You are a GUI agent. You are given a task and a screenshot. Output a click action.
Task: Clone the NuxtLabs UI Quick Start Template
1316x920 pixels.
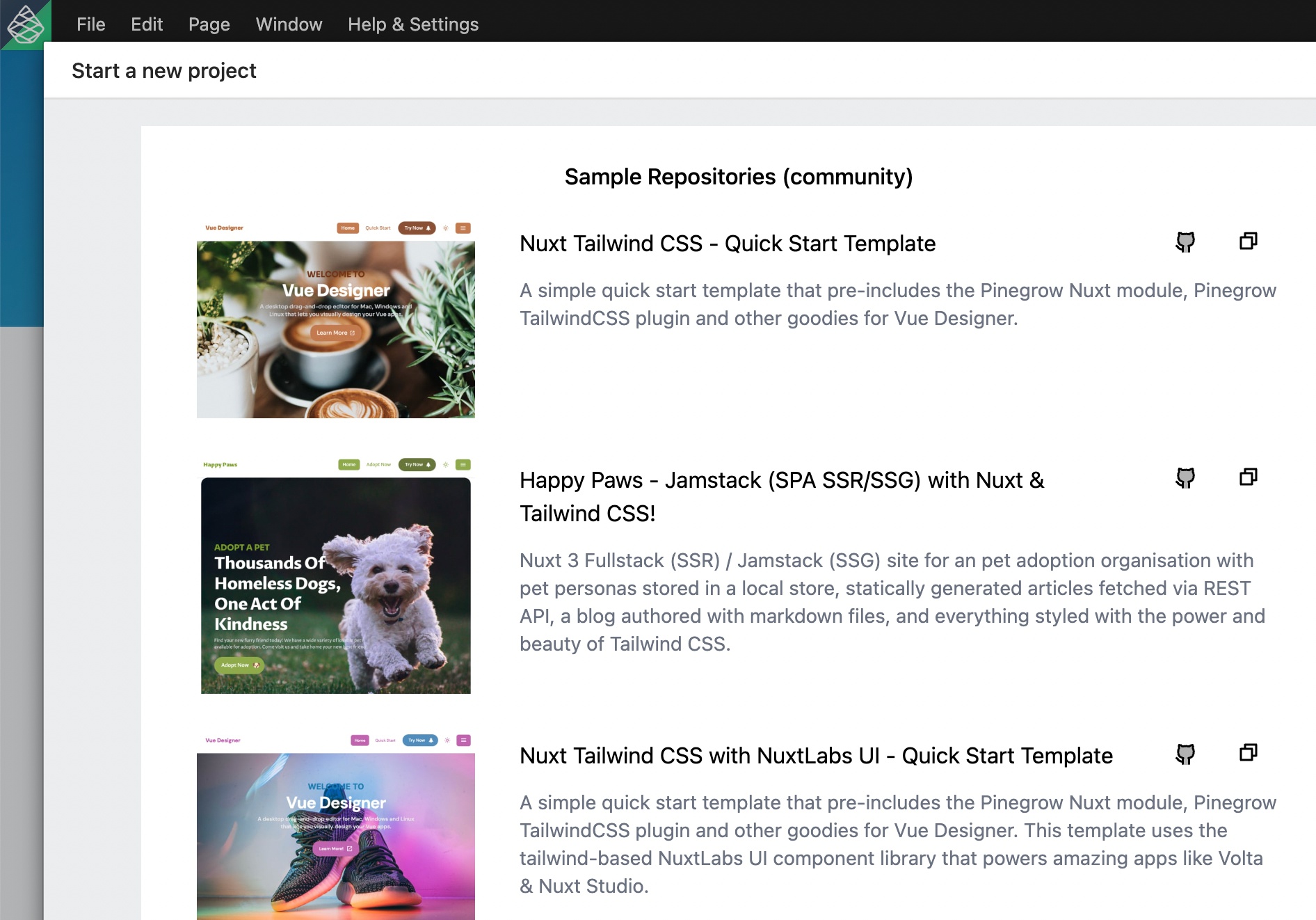coord(1249,752)
